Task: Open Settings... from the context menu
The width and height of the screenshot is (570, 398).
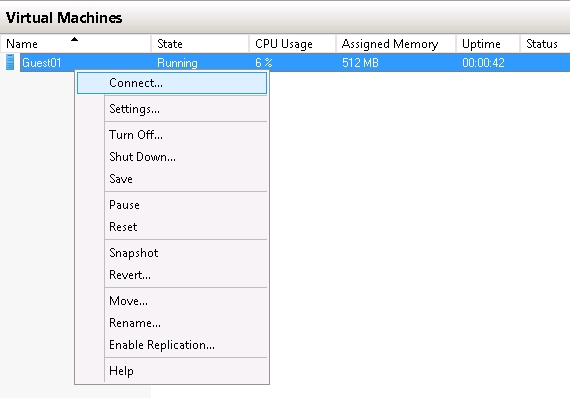Action: coord(172,109)
